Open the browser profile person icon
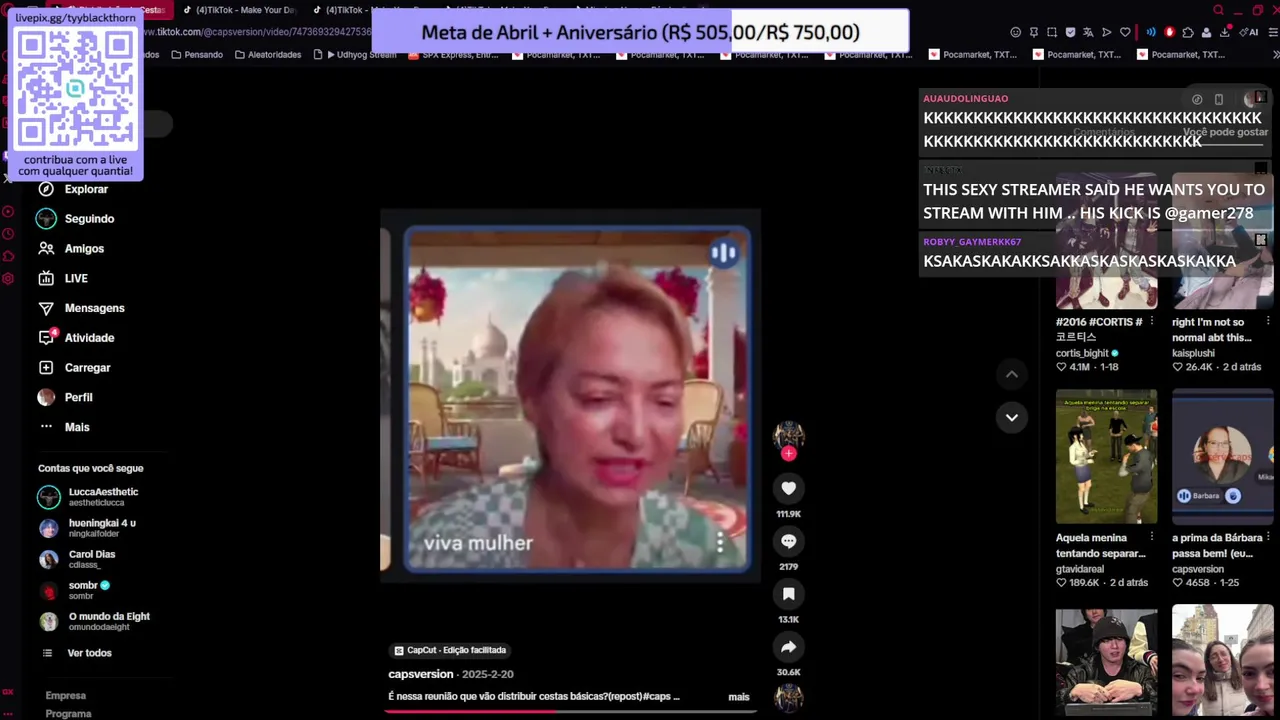Screen dimensions: 1280x720 [1206, 32]
